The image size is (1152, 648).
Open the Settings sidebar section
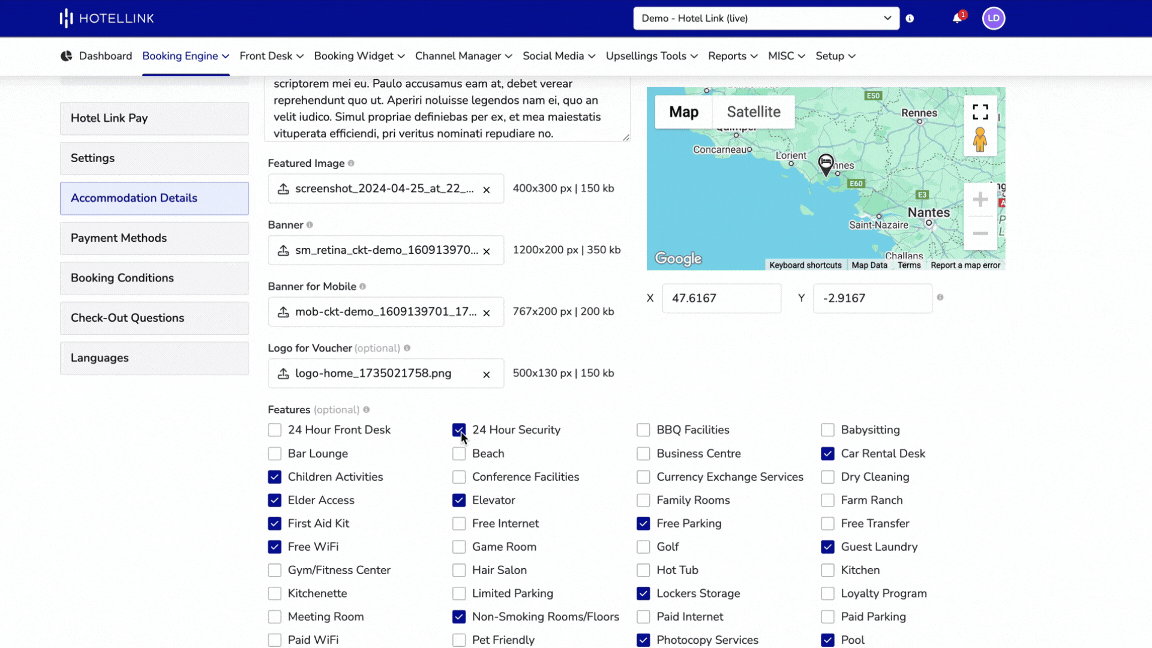tap(154, 158)
